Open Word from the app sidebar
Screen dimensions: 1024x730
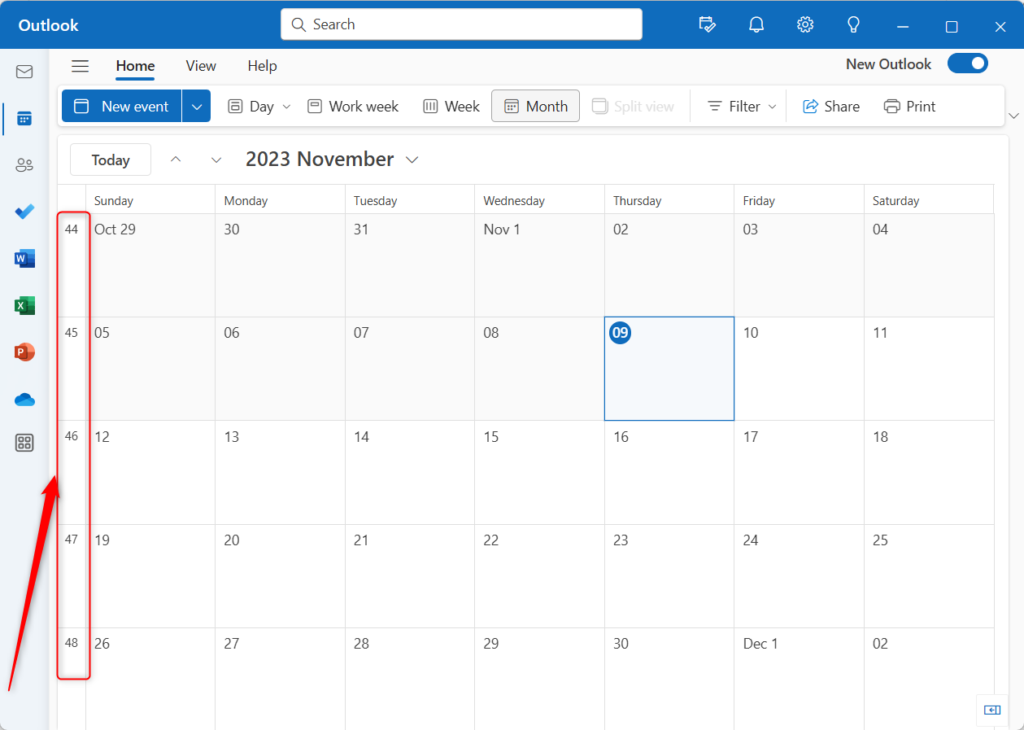click(x=24, y=258)
